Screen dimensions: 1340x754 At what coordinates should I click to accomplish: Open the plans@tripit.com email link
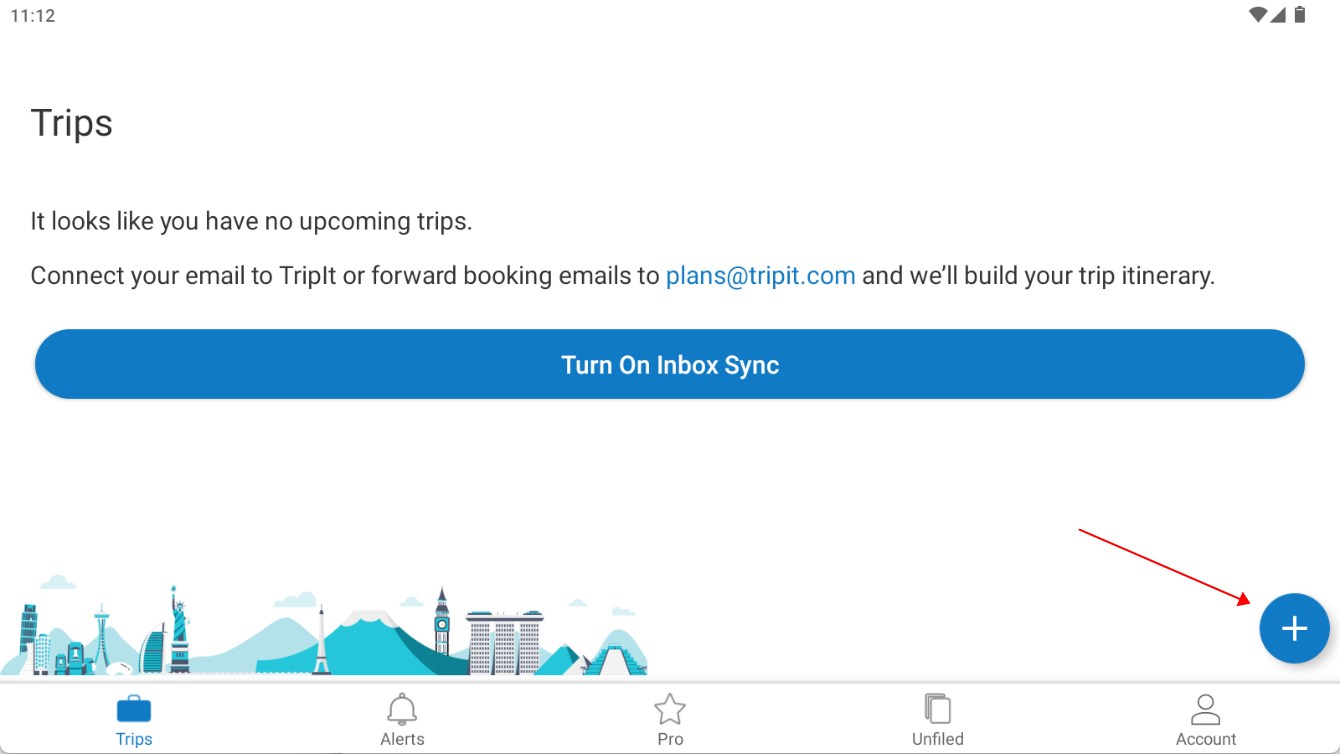pos(760,276)
